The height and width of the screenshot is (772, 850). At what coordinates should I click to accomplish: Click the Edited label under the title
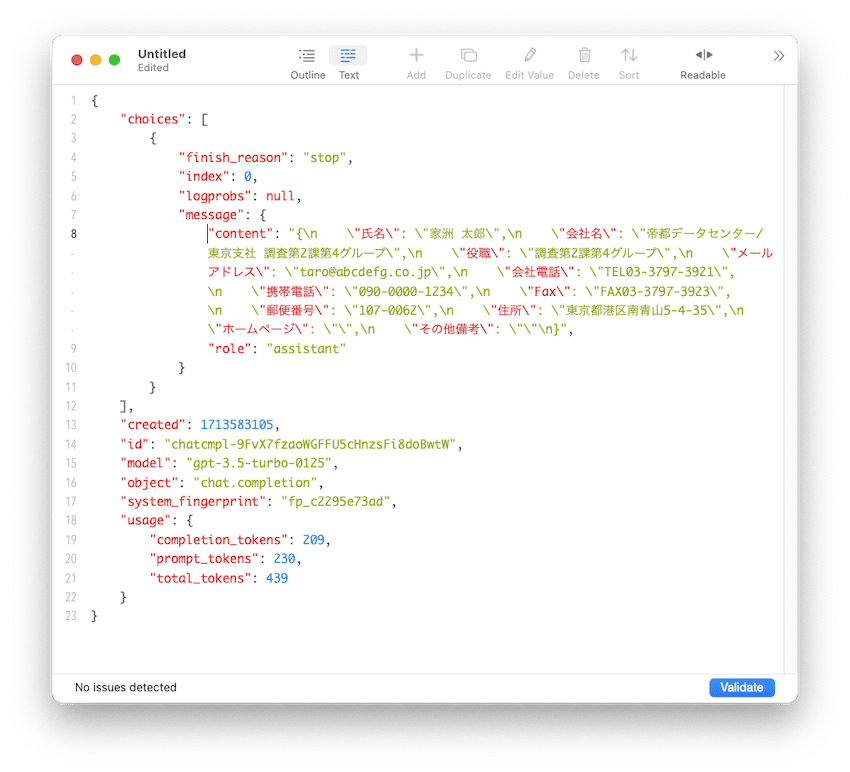point(153,68)
